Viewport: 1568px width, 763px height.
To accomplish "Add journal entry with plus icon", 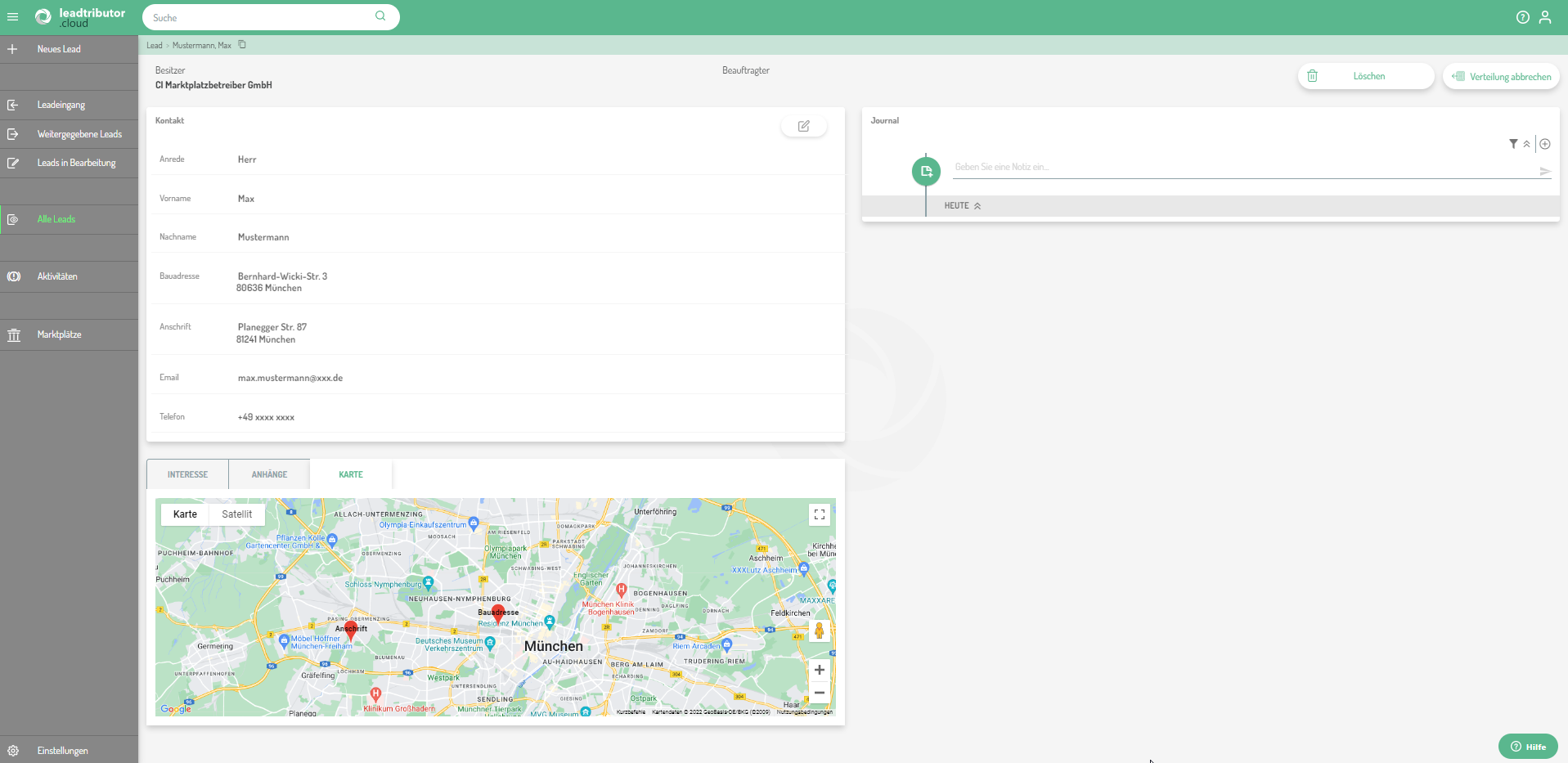I will 1545,144.
